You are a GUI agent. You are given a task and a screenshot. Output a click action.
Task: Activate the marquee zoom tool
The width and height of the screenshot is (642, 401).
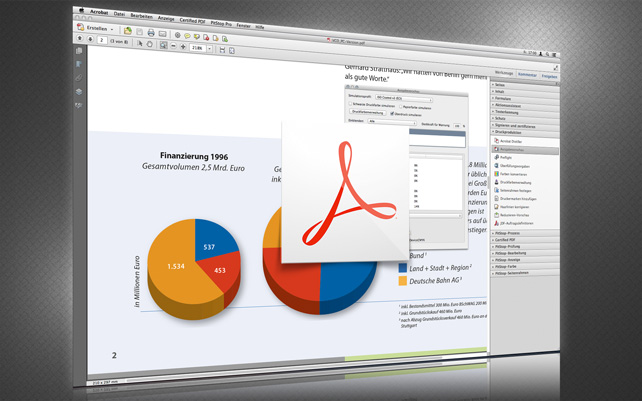coord(163,45)
